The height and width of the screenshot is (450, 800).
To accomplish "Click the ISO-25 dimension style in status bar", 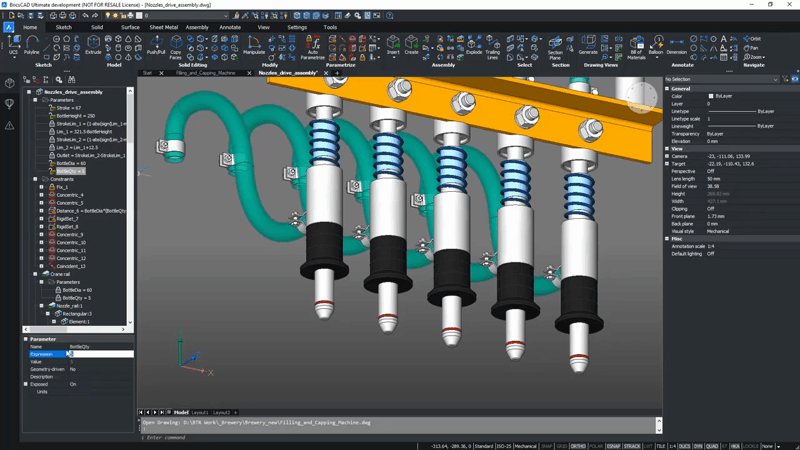I will click(504, 446).
